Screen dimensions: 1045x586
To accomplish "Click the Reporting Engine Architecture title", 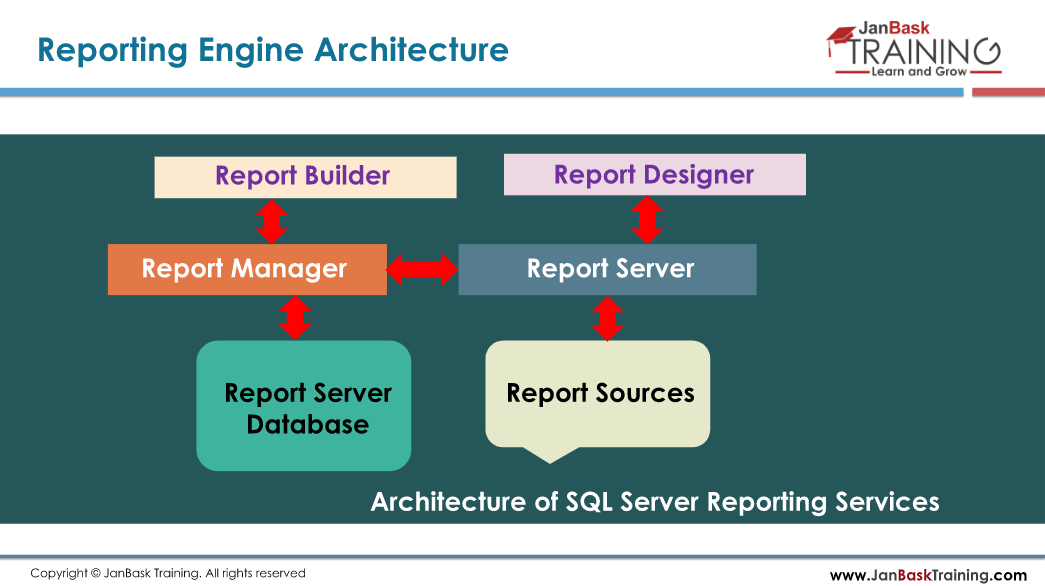I will click(x=272, y=49).
